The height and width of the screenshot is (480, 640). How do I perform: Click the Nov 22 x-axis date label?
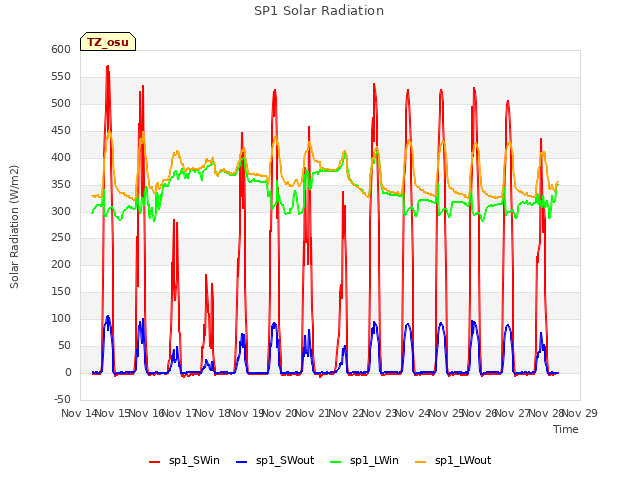point(346,413)
